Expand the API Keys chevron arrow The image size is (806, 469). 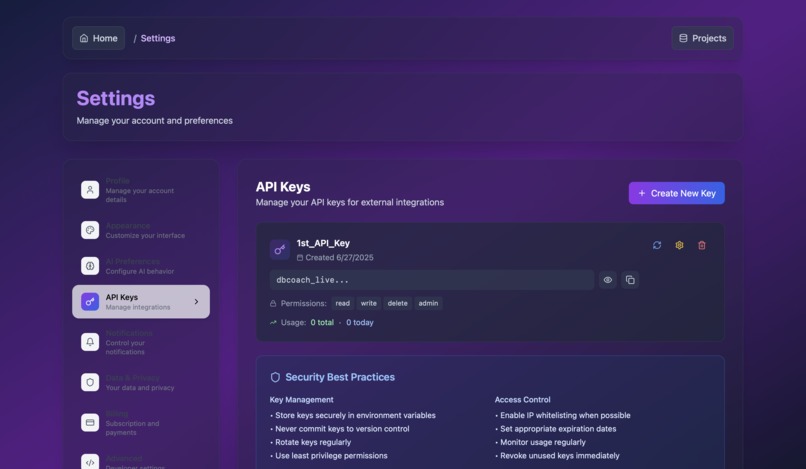(196, 302)
